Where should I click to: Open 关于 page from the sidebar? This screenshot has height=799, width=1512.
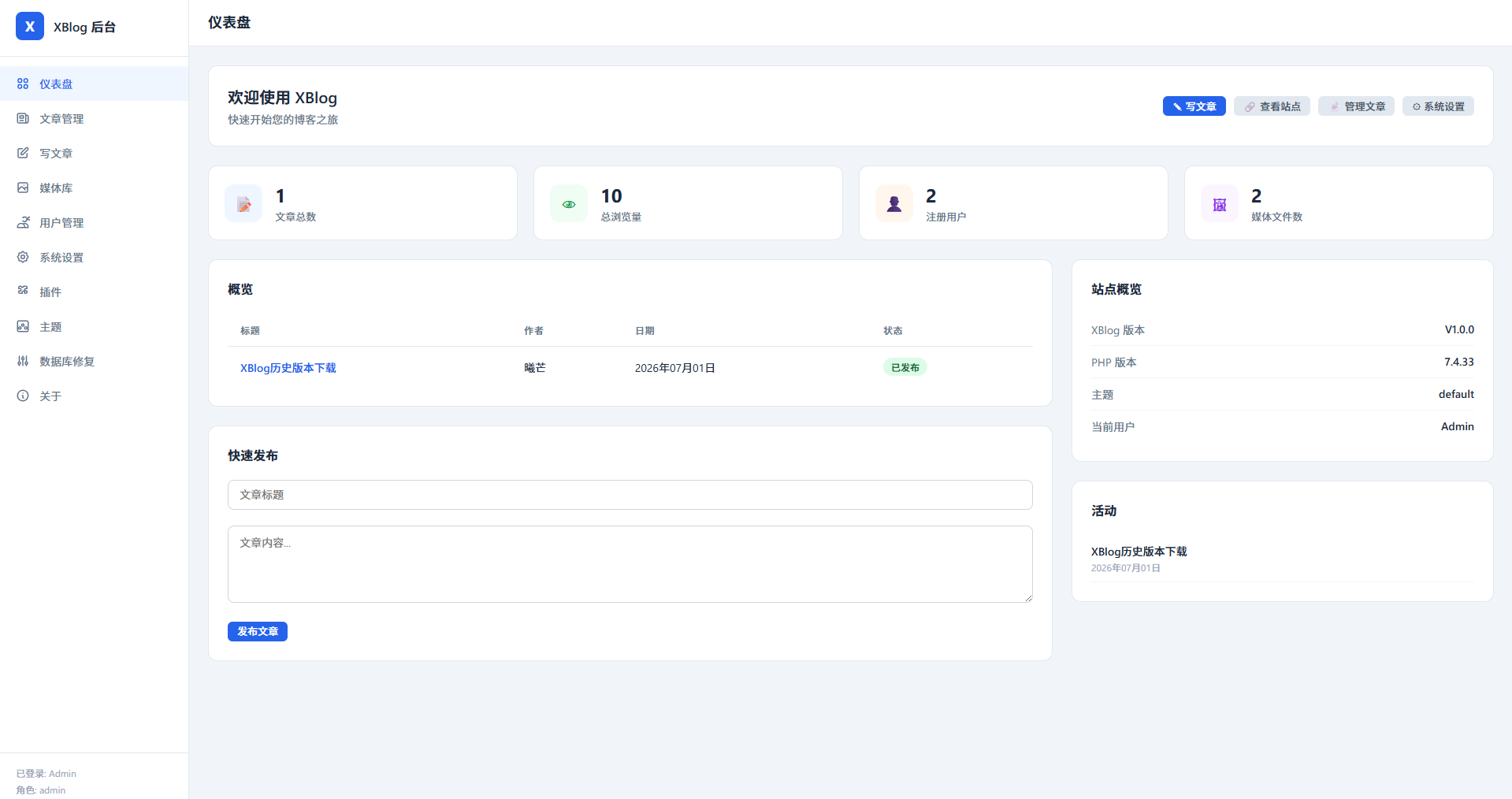[94, 396]
